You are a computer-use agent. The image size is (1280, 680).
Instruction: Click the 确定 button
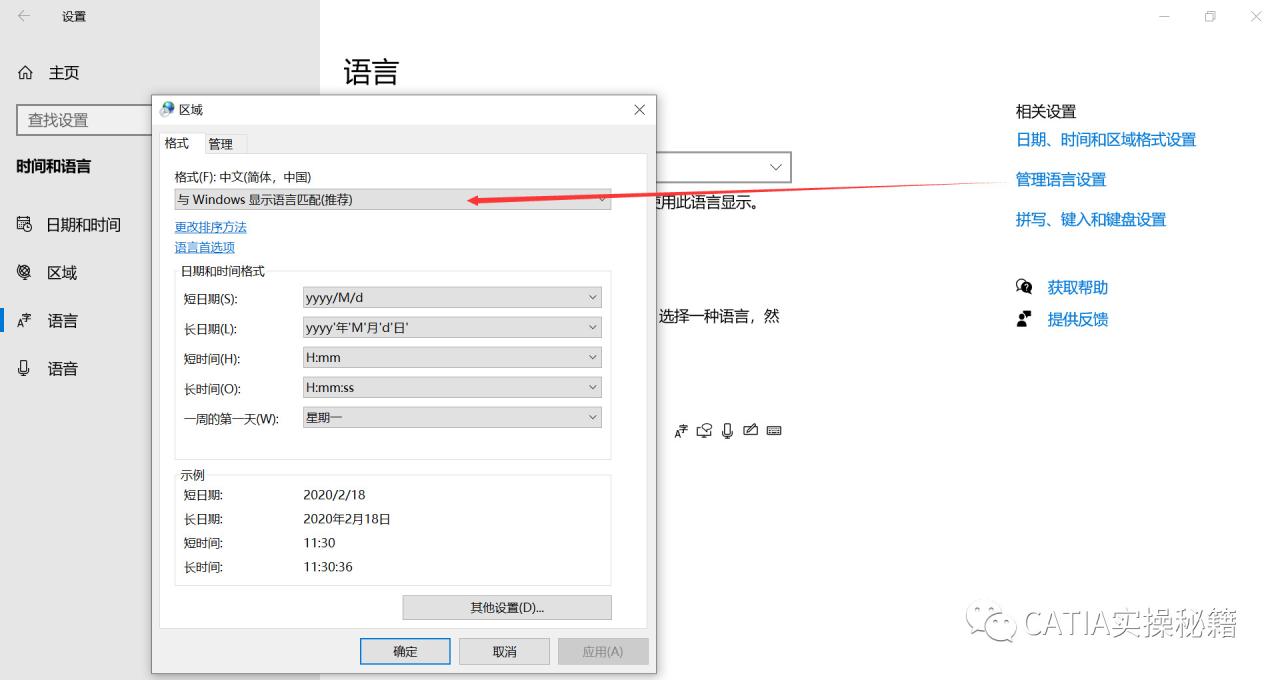(404, 650)
